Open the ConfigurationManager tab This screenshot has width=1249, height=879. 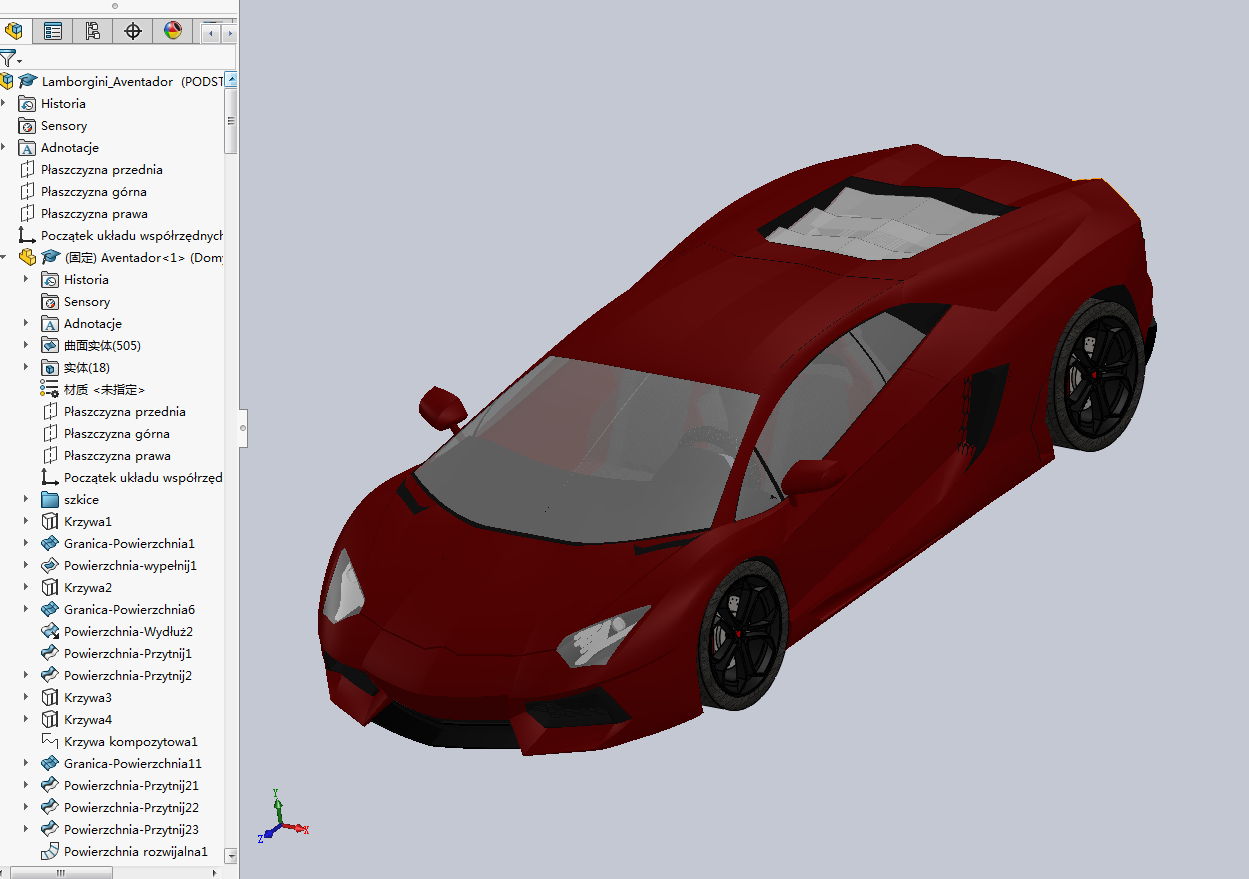(92, 31)
